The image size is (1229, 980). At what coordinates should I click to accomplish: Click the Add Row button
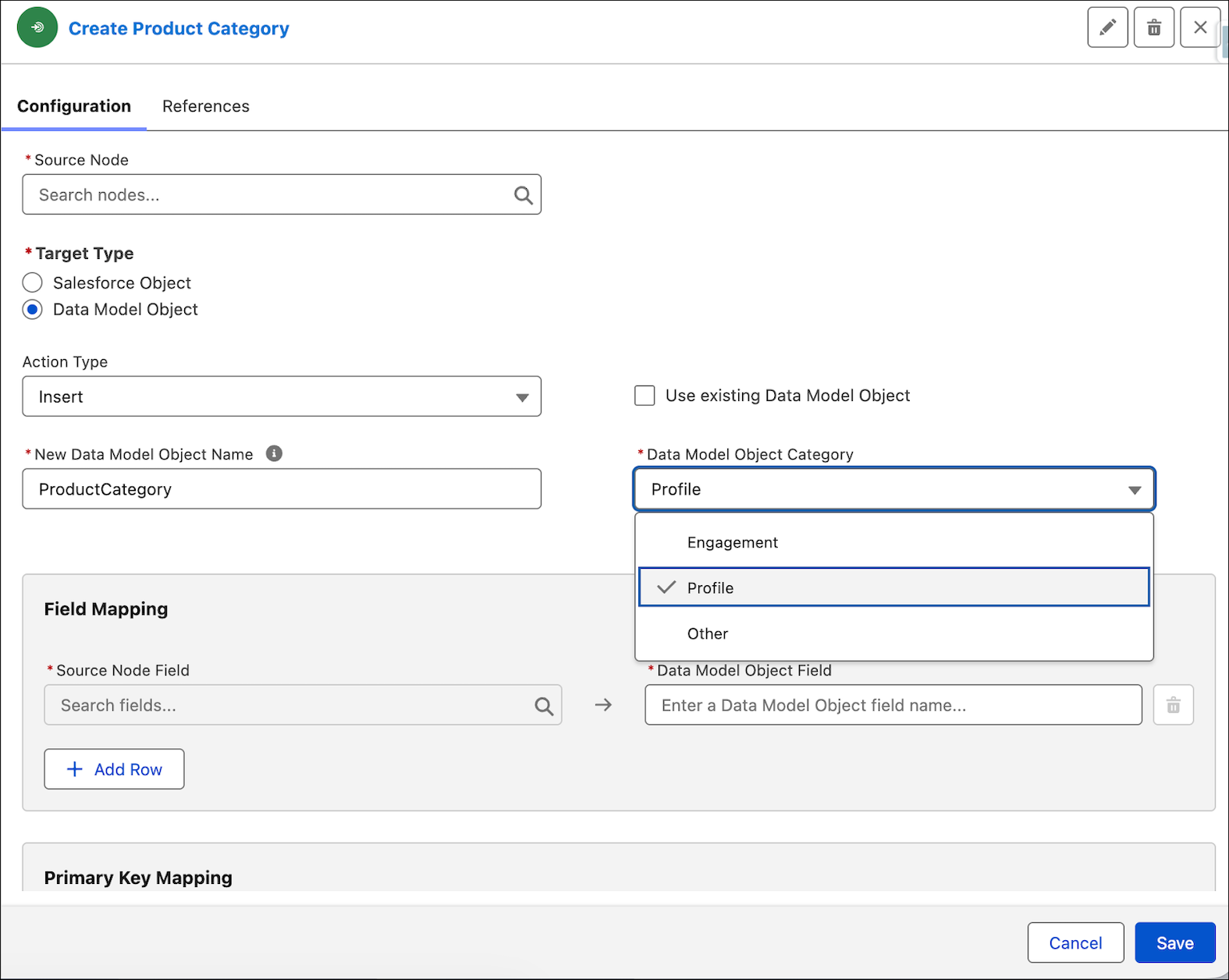(x=114, y=769)
